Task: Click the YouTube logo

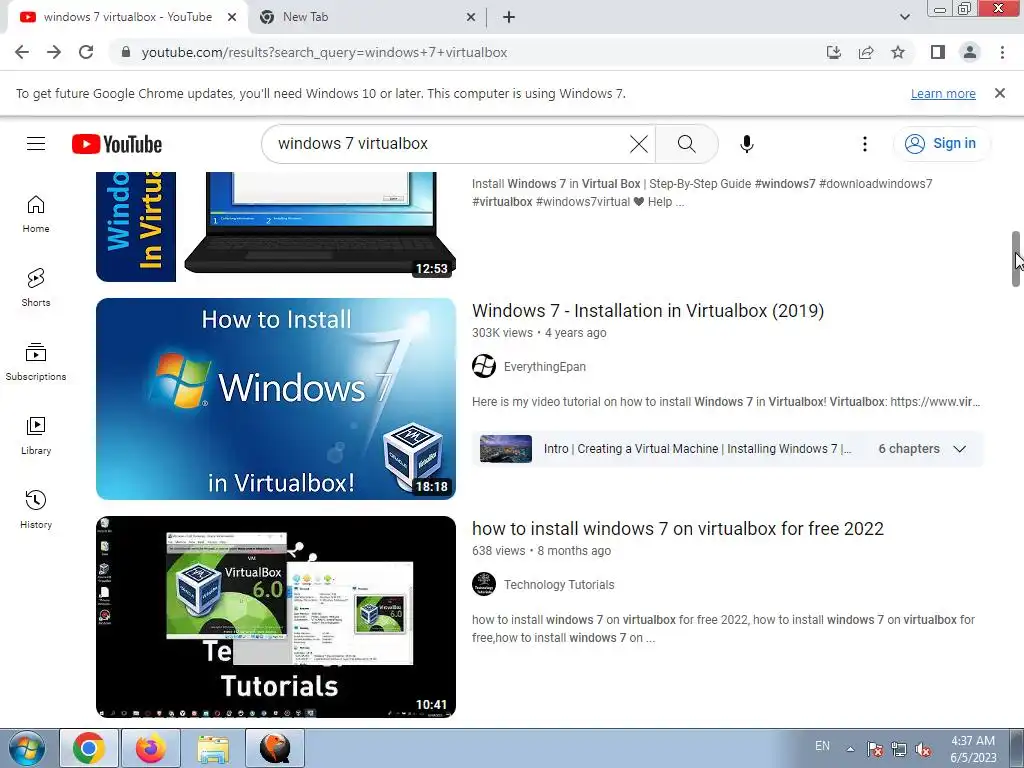Action: (117, 144)
